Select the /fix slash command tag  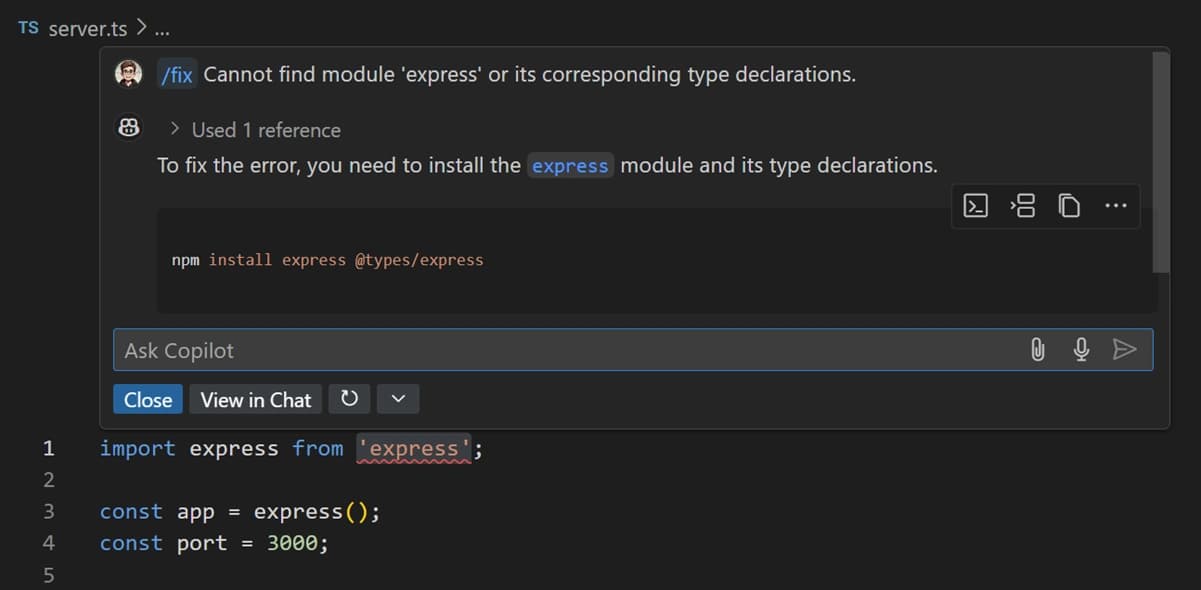click(x=177, y=74)
